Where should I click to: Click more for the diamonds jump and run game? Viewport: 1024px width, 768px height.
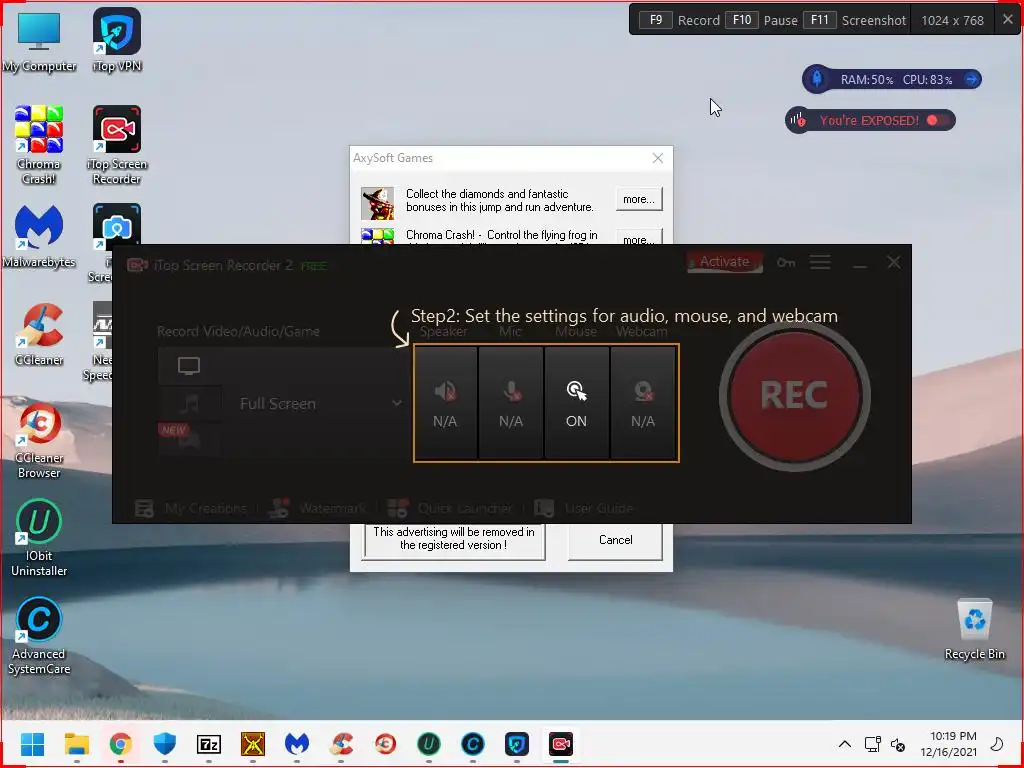(x=639, y=199)
